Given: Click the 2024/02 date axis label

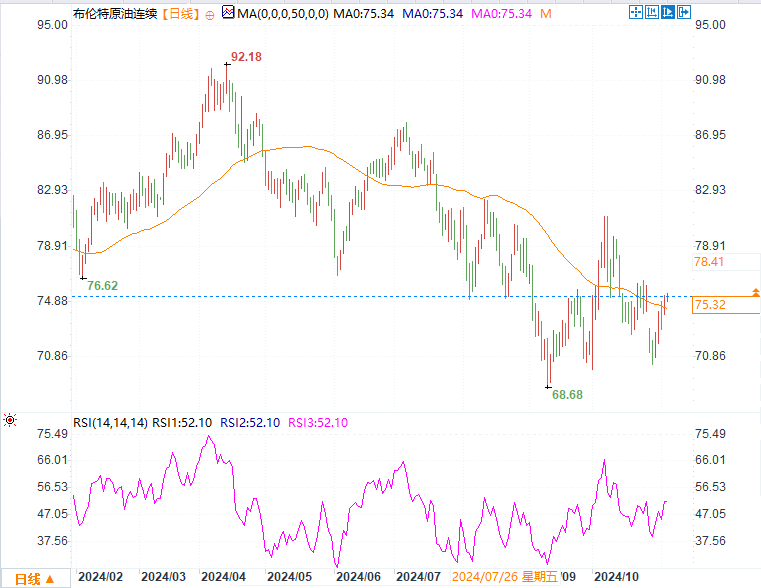Looking at the screenshot, I should coord(100,577).
